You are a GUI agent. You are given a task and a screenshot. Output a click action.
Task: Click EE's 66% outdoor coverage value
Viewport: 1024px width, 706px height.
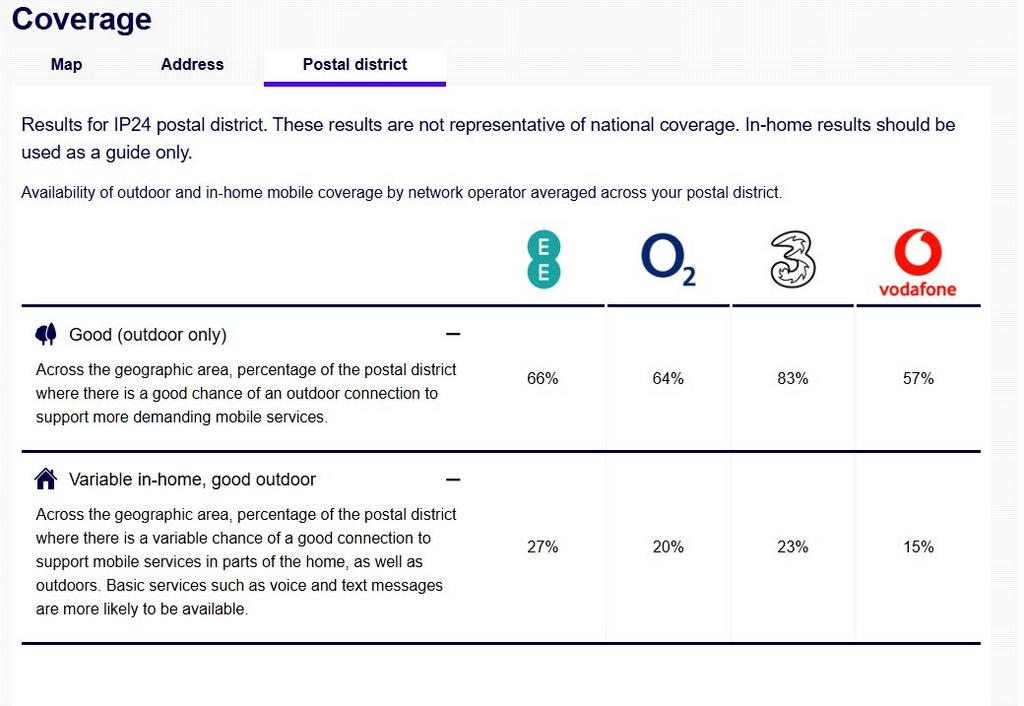(543, 378)
